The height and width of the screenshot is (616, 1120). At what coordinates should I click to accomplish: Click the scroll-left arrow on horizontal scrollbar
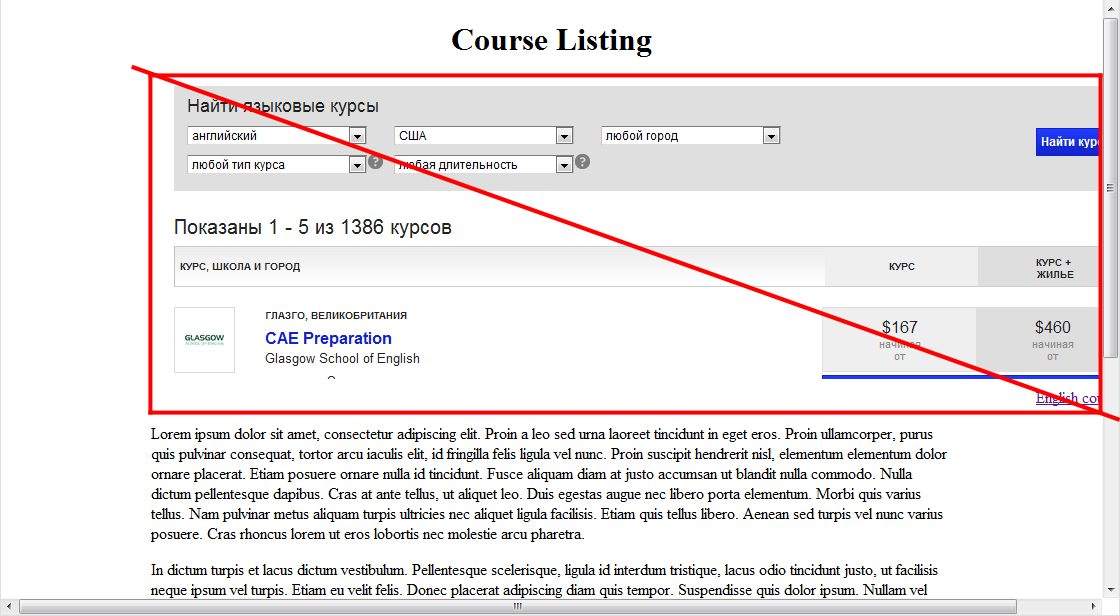tap(10, 606)
